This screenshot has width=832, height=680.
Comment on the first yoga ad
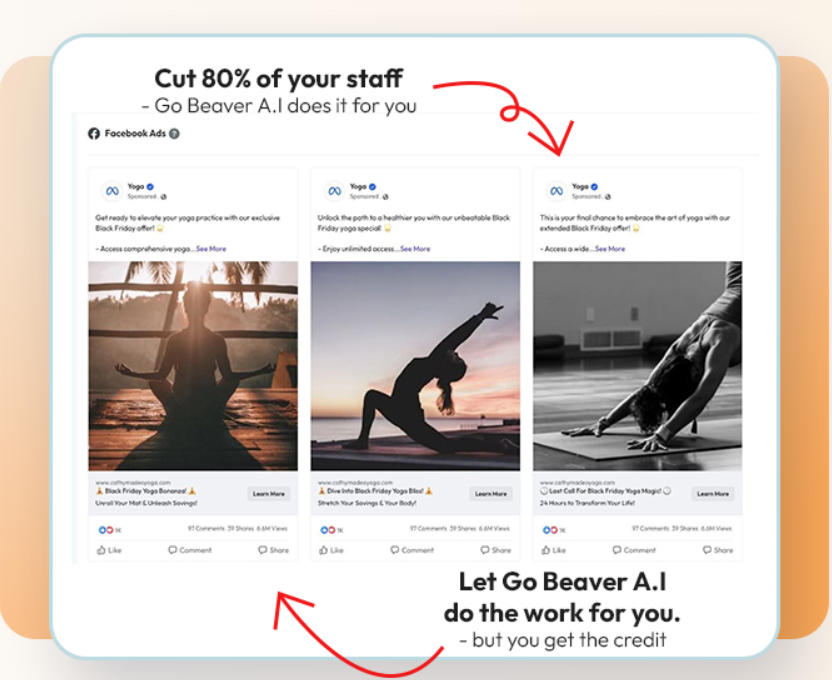190,550
